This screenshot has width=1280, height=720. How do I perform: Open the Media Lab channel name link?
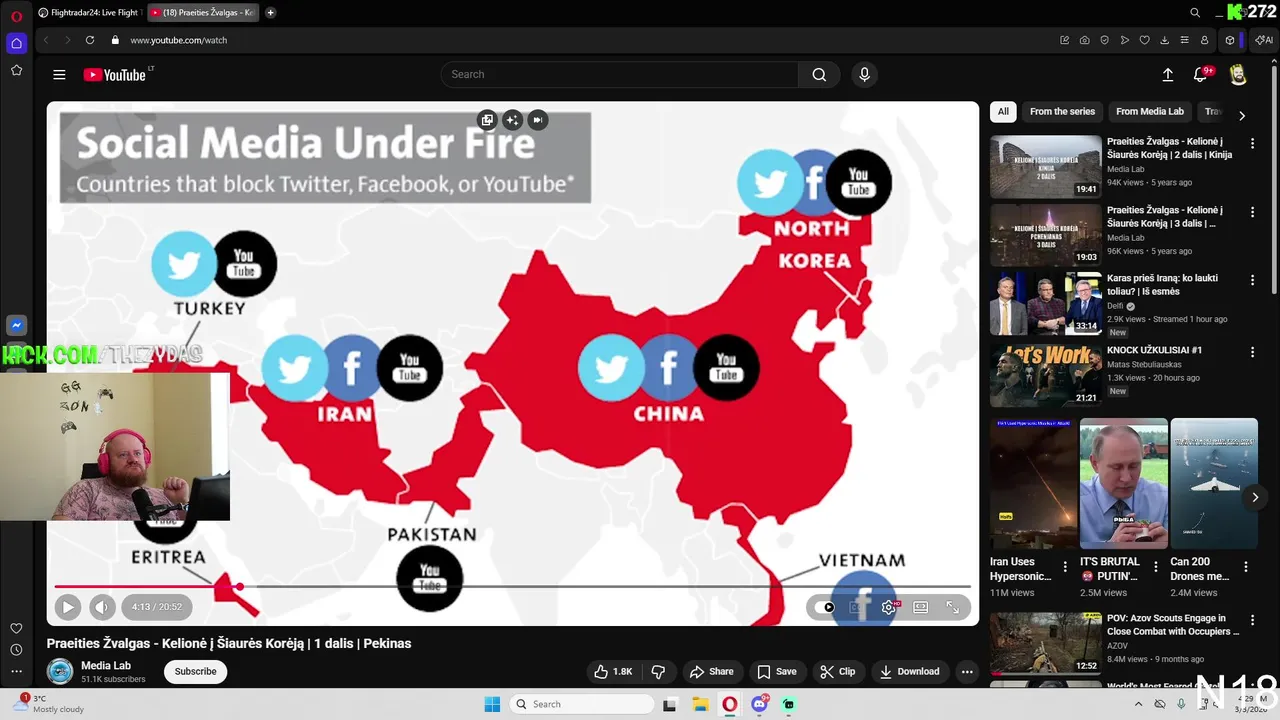coord(106,665)
